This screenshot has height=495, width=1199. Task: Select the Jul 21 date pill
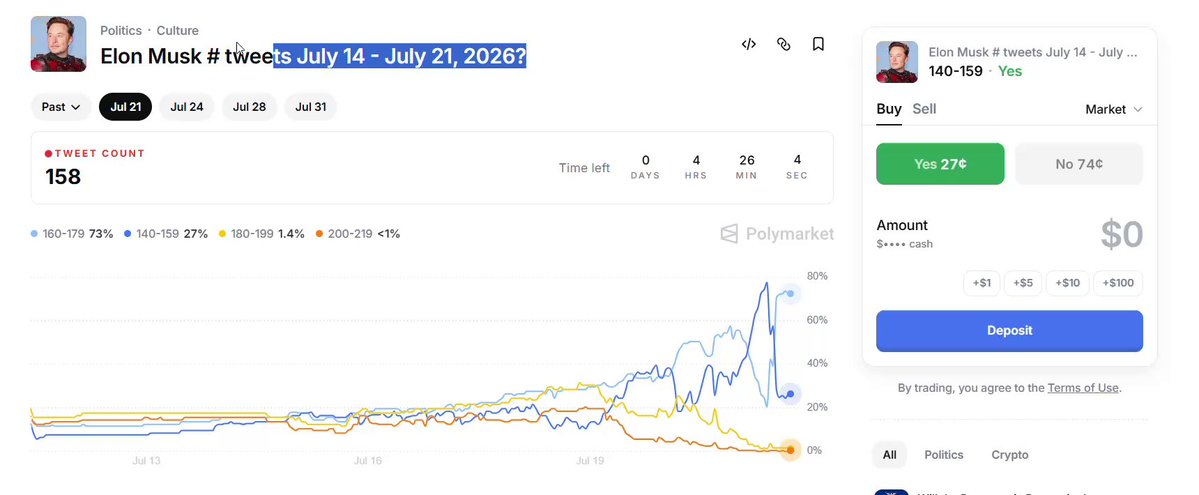click(125, 107)
